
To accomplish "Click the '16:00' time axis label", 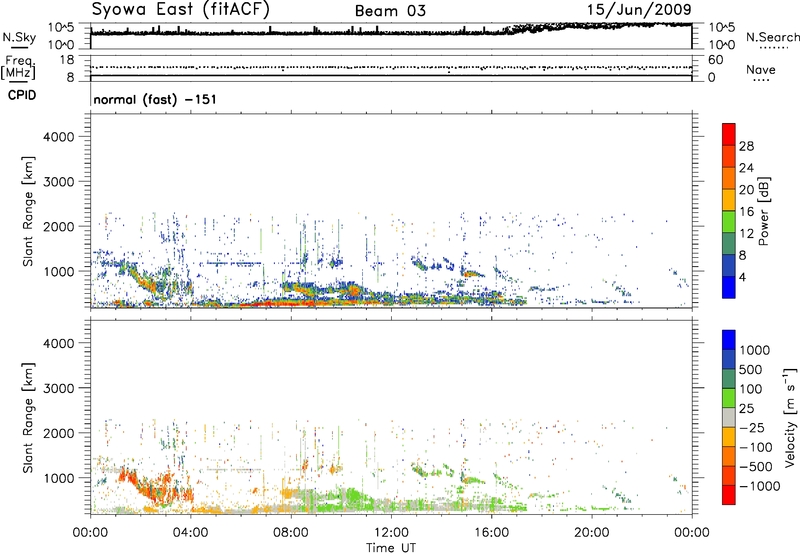I will (x=491, y=533).
